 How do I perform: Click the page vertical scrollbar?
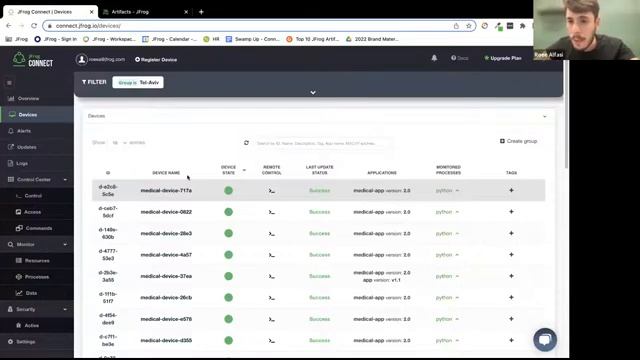click(566, 114)
